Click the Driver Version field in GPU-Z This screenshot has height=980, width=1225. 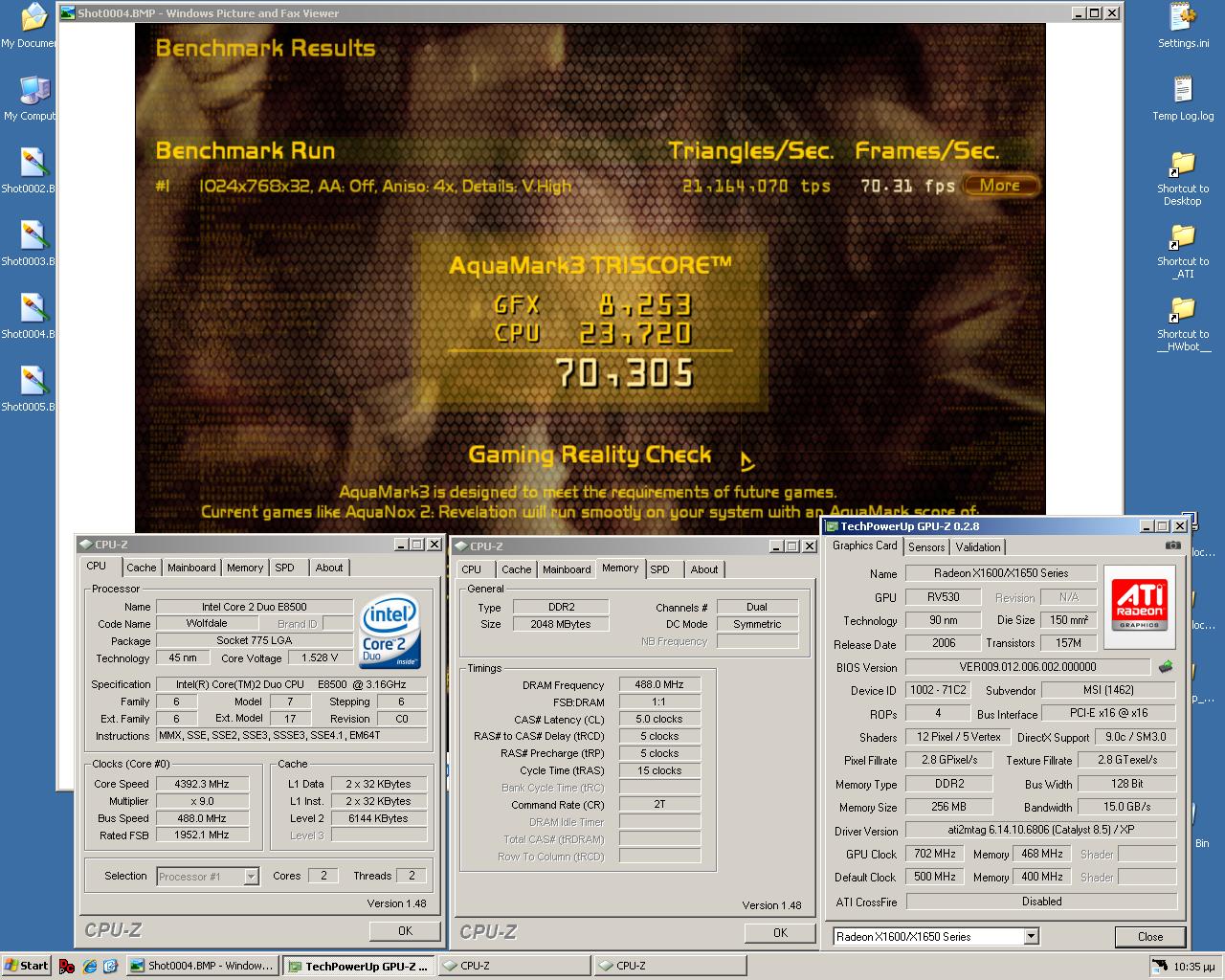(1041, 831)
